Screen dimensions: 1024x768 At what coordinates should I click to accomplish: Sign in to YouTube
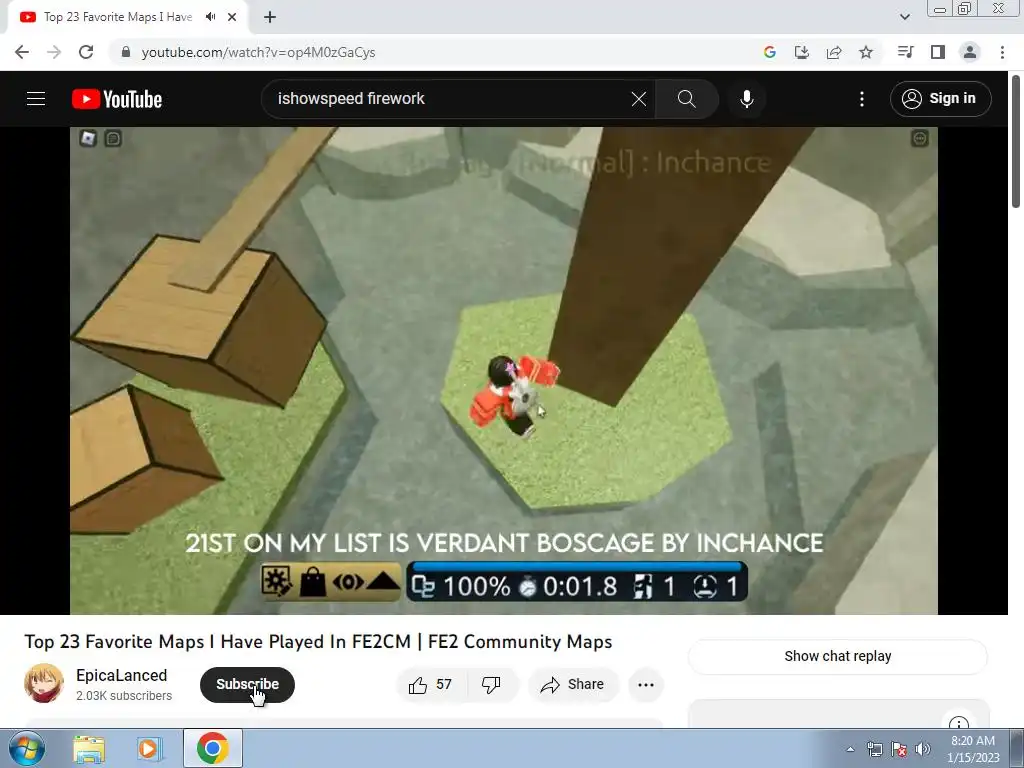pos(940,99)
